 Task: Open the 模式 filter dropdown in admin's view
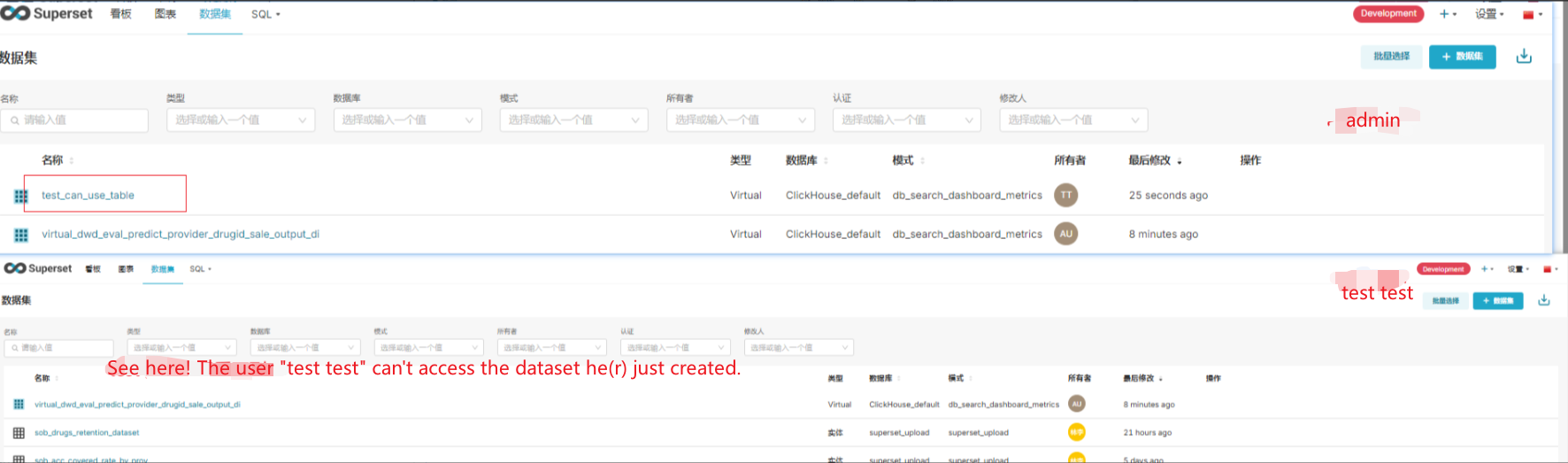point(573,120)
